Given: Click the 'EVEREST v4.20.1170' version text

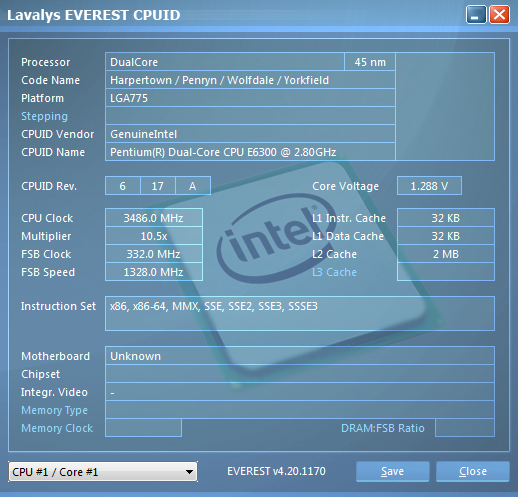Looking at the screenshot, I should coord(276,471).
